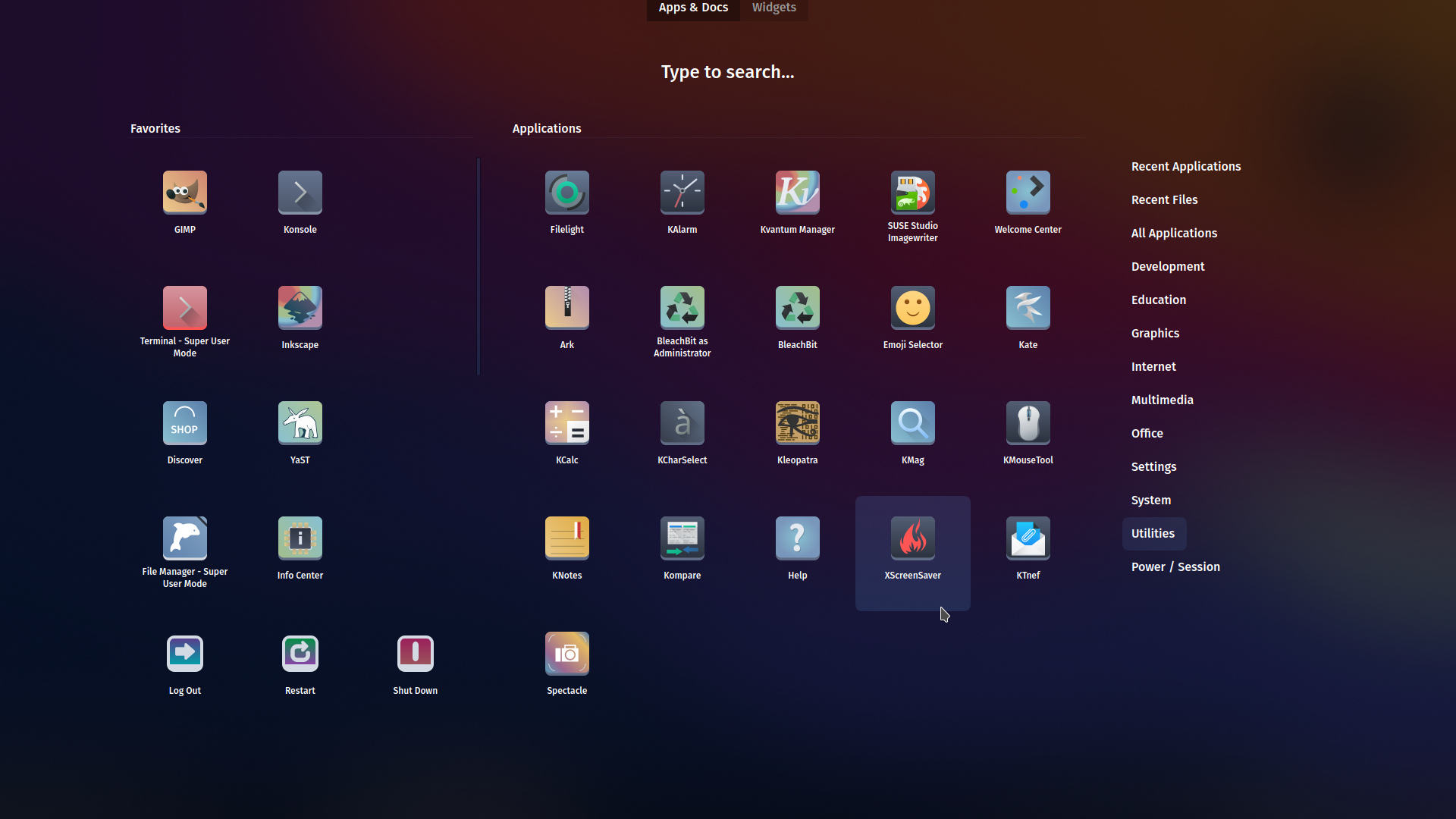Open the Help application
The image size is (1456, 819).
pyautogui.click(x=798, y=539)
